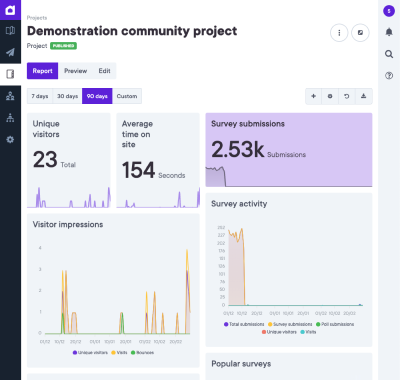
Task: Open the map icon in sidebar
Action: [x=10, y=31]
